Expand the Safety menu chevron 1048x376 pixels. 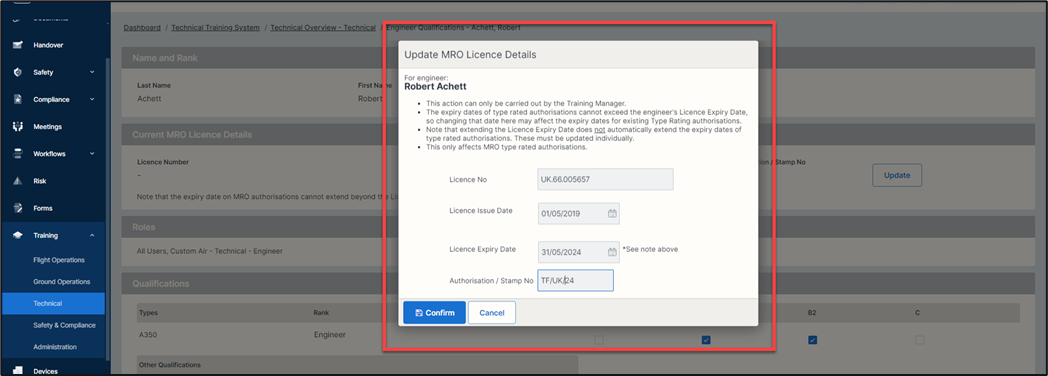click(92, 72)
